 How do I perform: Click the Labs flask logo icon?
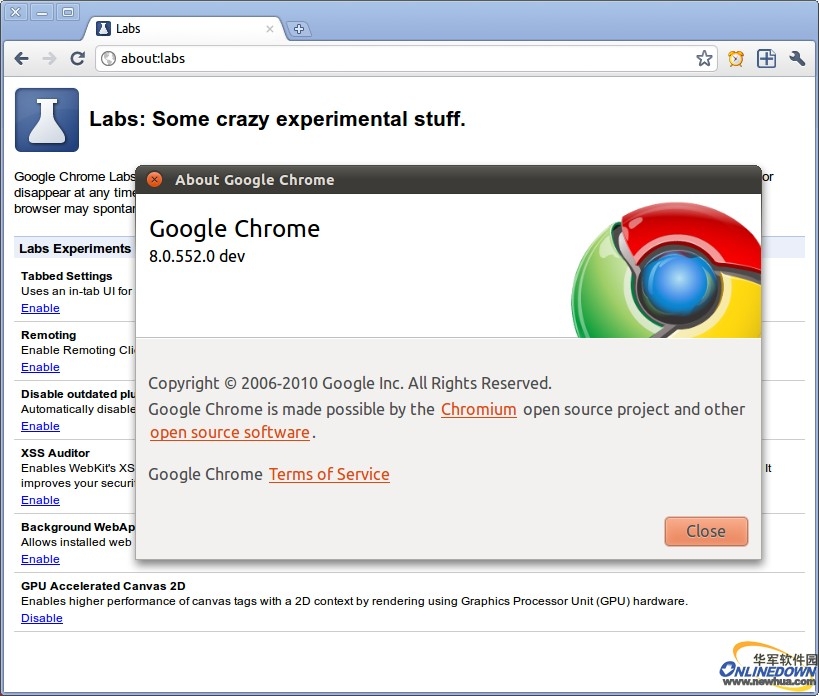click(x=47, y=120)
